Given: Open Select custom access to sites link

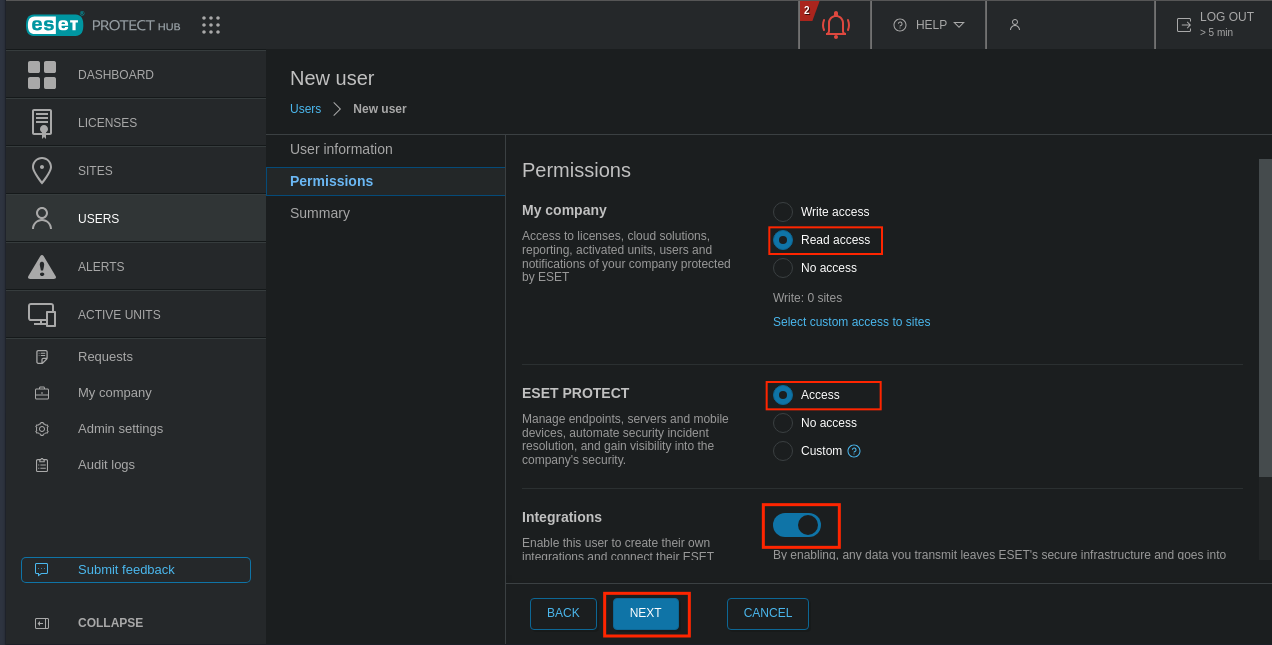Looking at the screenshot, I should click(x=851, y=322).
